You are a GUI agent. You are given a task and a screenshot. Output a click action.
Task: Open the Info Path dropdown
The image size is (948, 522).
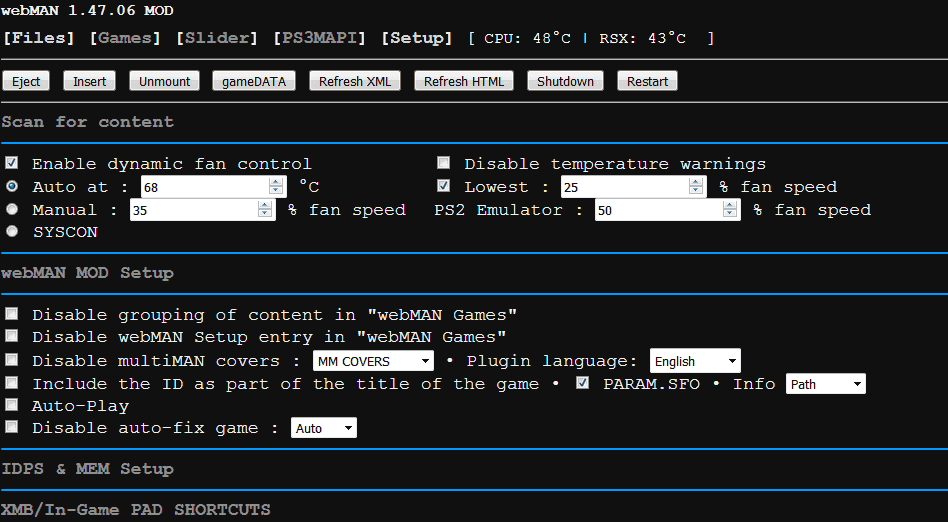point(825,384)
